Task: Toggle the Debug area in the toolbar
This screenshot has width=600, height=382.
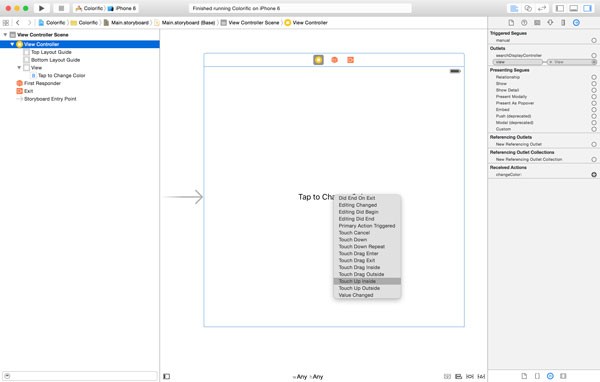Action: pyautogui.click(x=574, y=8)
